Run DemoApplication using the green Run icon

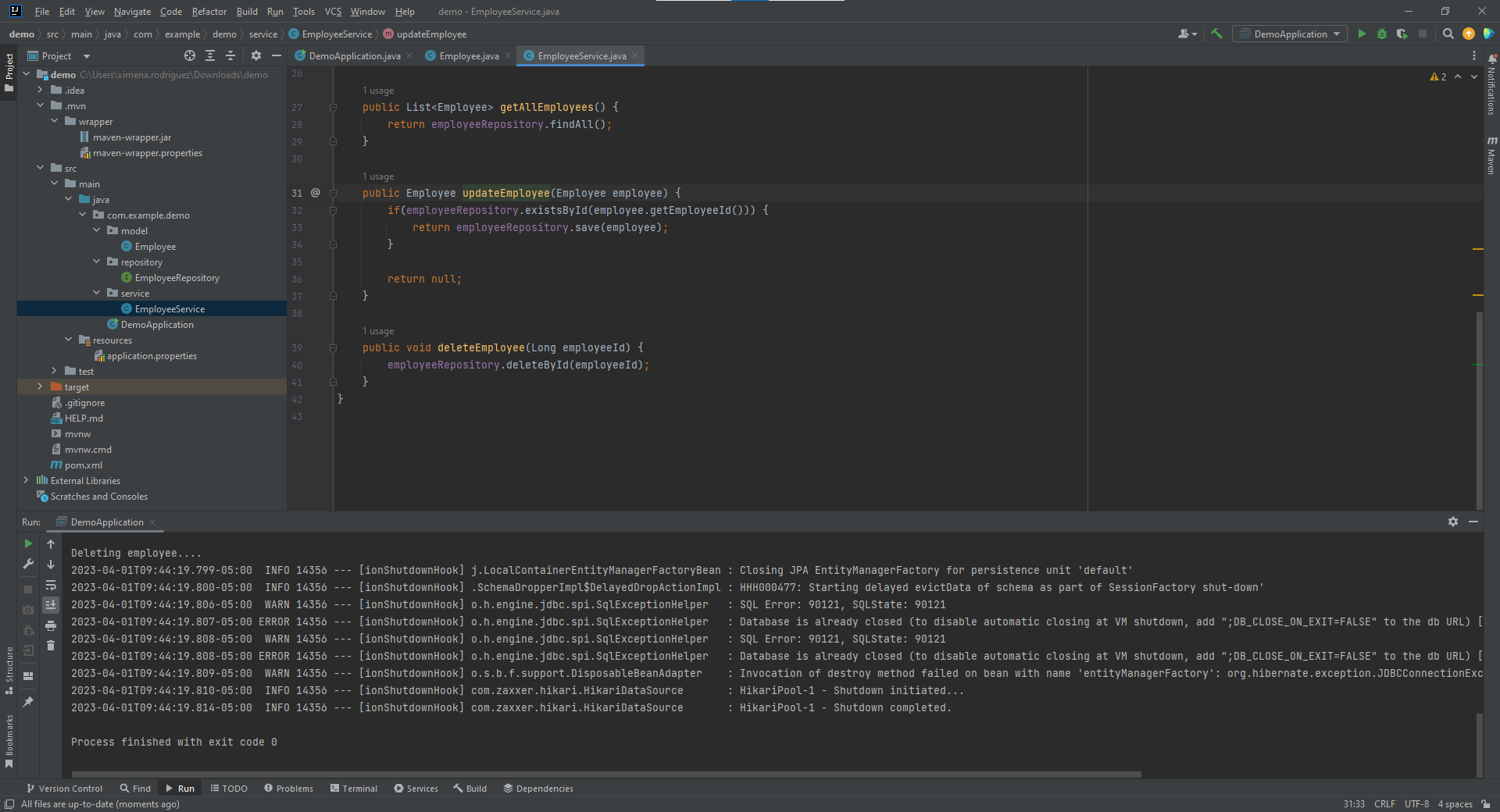pos(1362,34)
